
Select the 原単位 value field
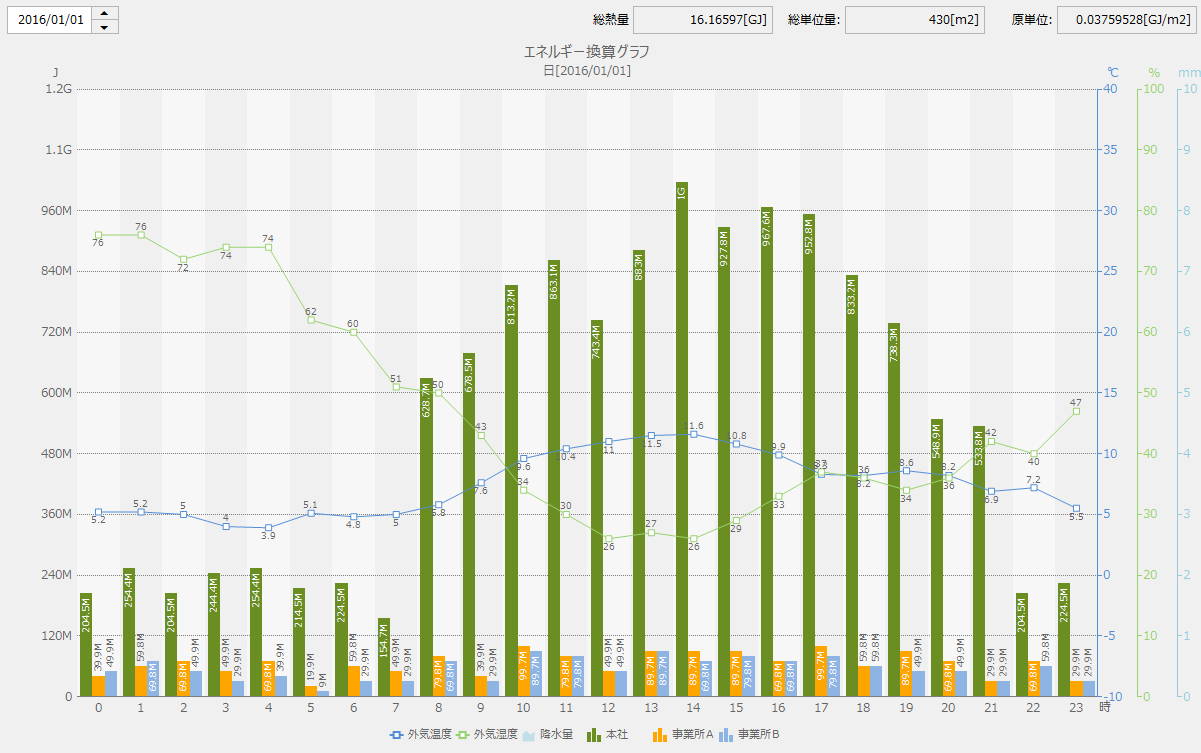pos(1125,20)
